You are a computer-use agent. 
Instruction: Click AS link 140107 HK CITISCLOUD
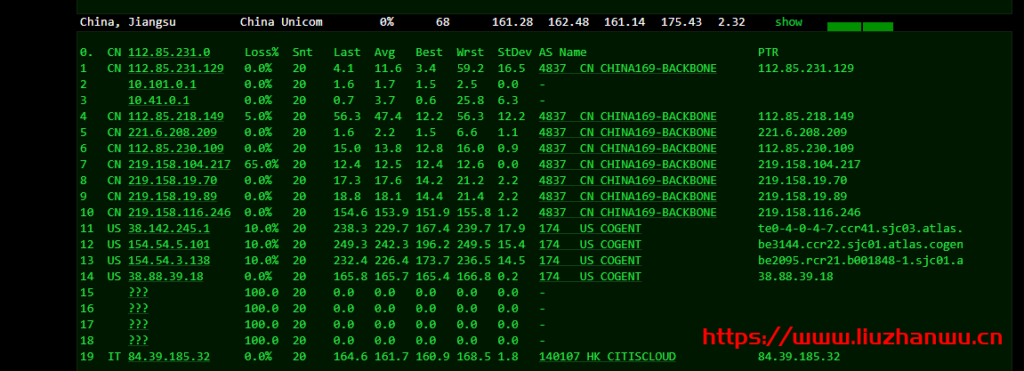pyautogui.click(x=607, y=357)
